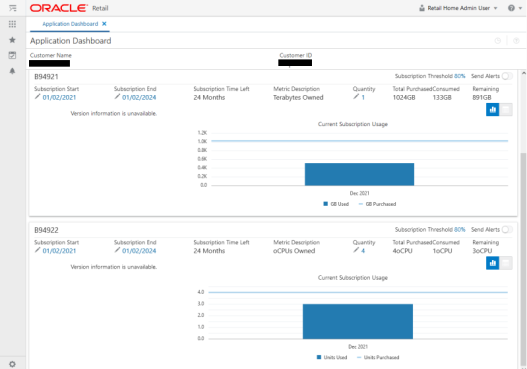Switch B94922 to bar chart view
The width and height of the screenshot is (527, 369).
pos(493,263)
